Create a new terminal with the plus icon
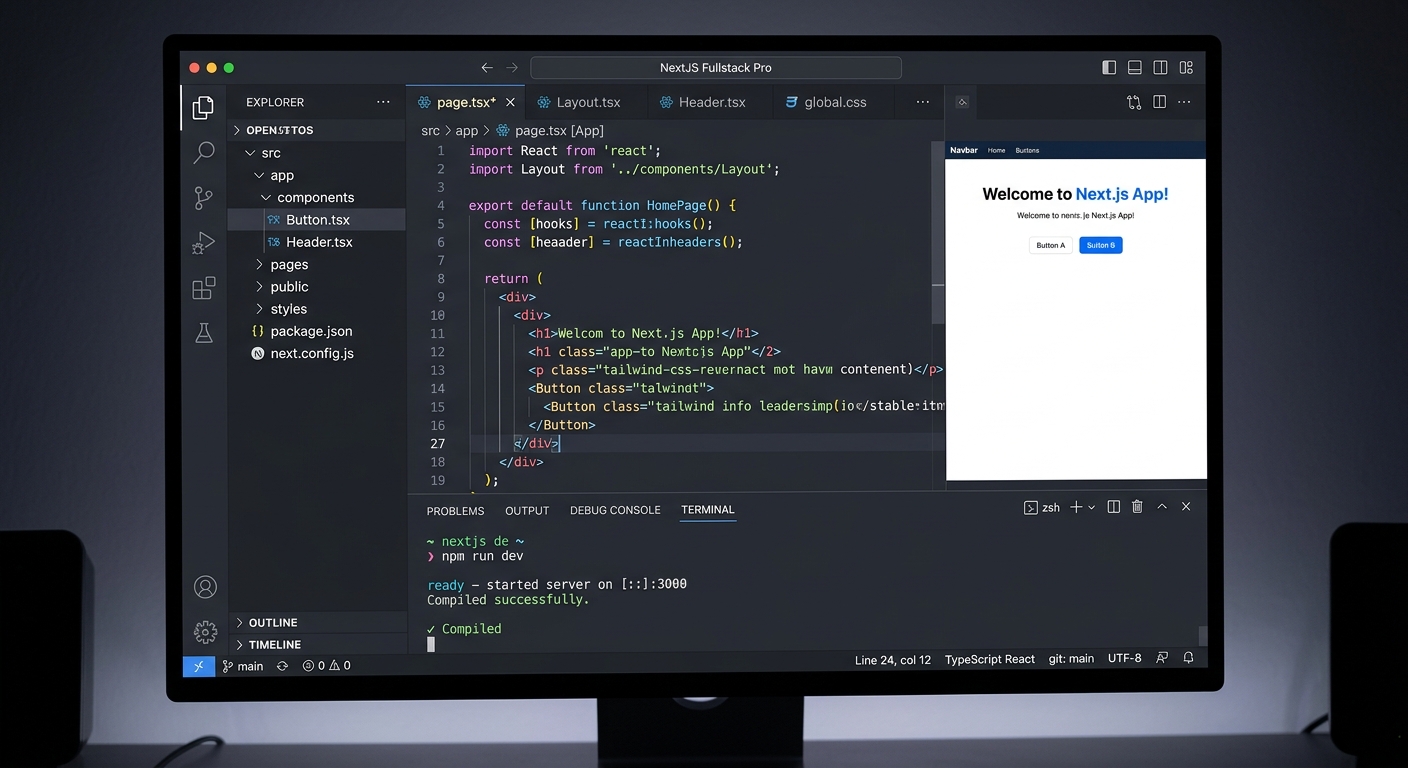 (1075, 507)
